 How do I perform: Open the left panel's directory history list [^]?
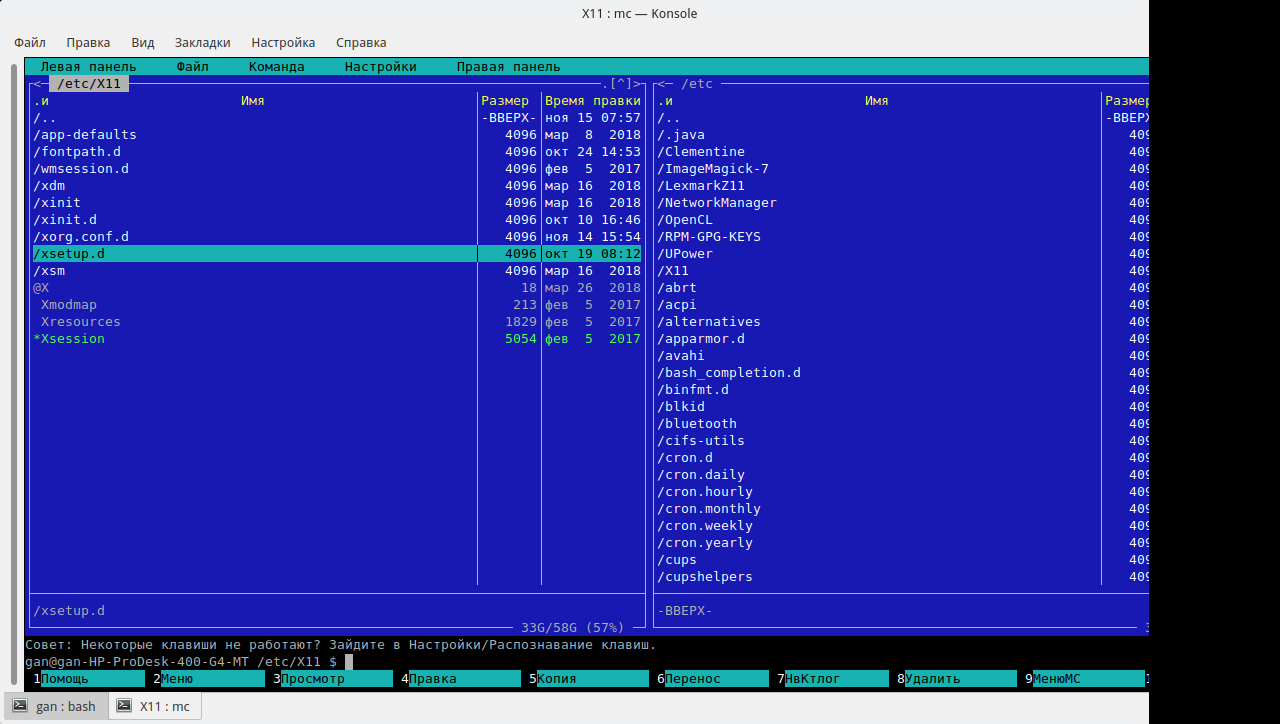tap(621, 84)
